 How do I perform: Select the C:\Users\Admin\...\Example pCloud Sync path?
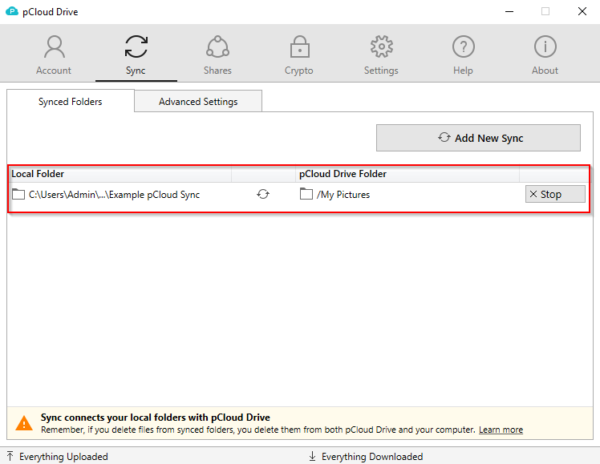114,194
